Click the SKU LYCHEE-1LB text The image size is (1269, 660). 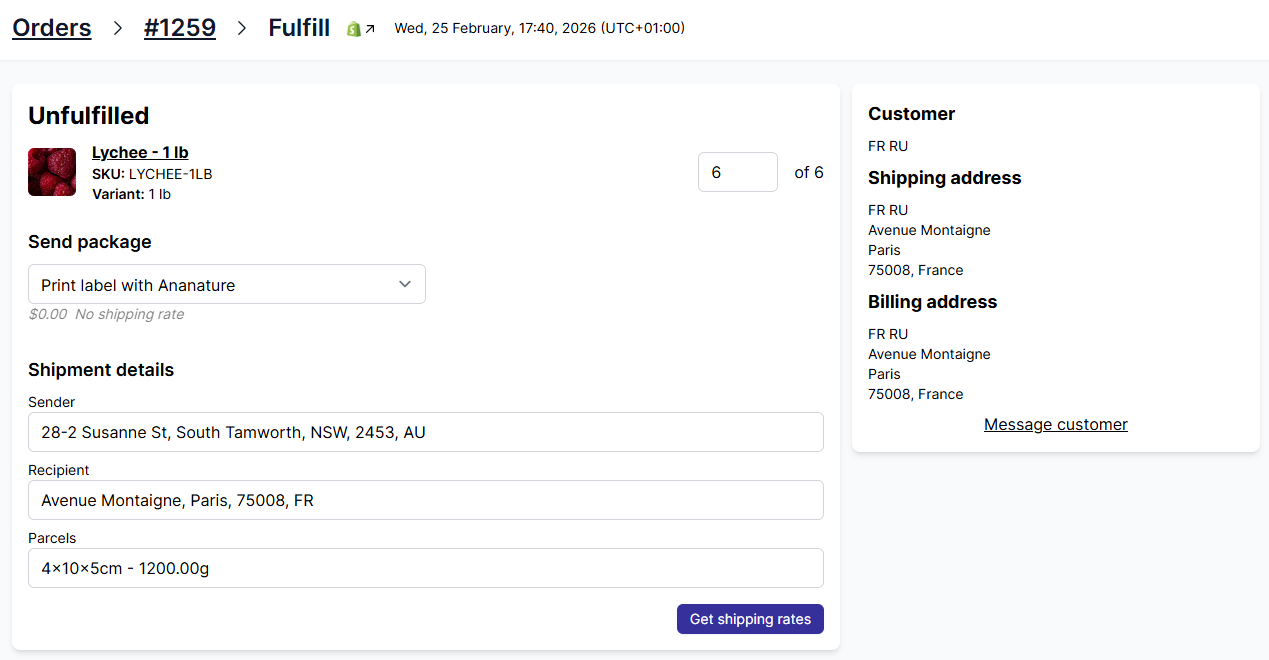(x=152, y=174)
